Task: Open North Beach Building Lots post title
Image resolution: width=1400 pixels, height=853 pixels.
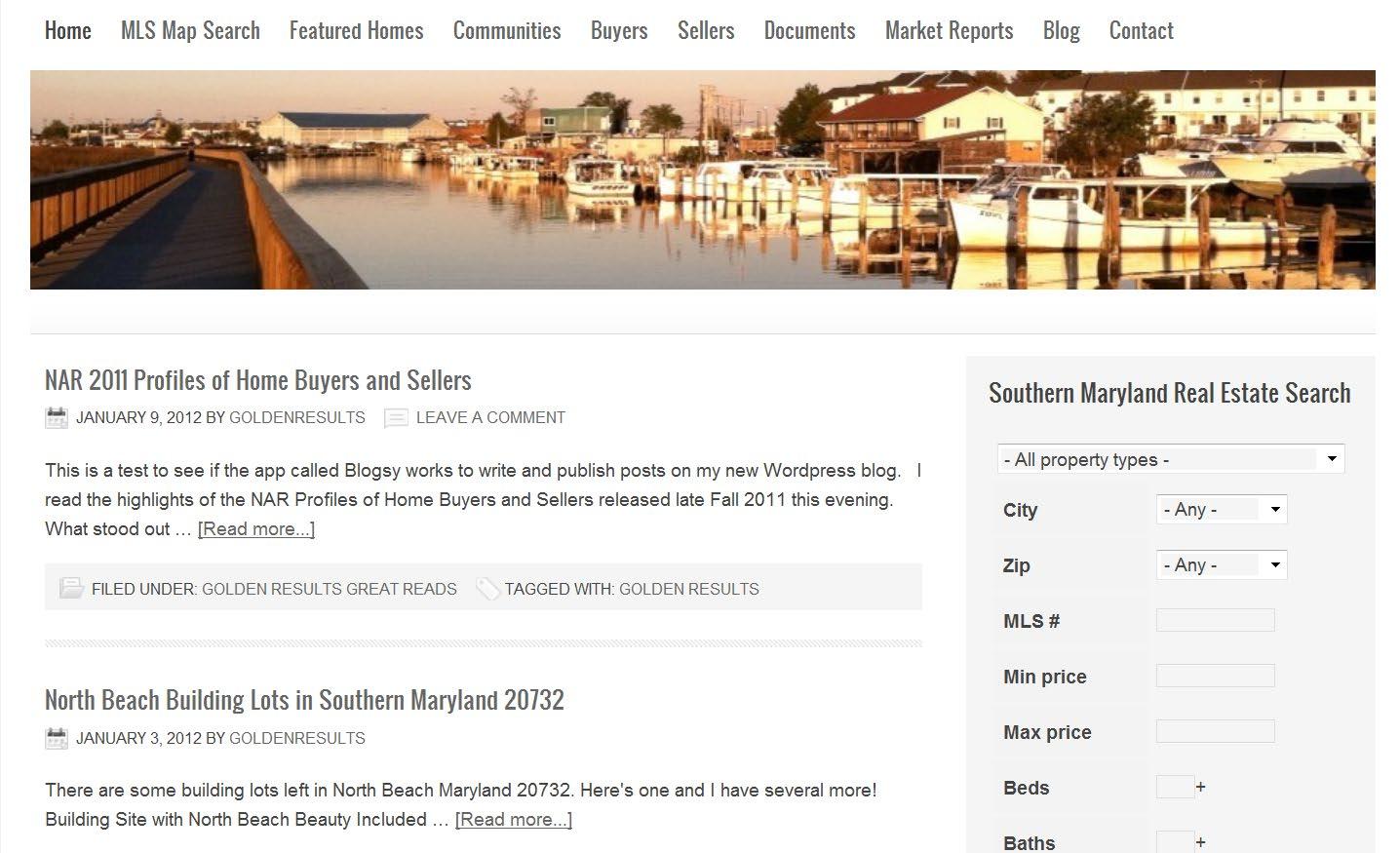Action: tap(304, 700)
